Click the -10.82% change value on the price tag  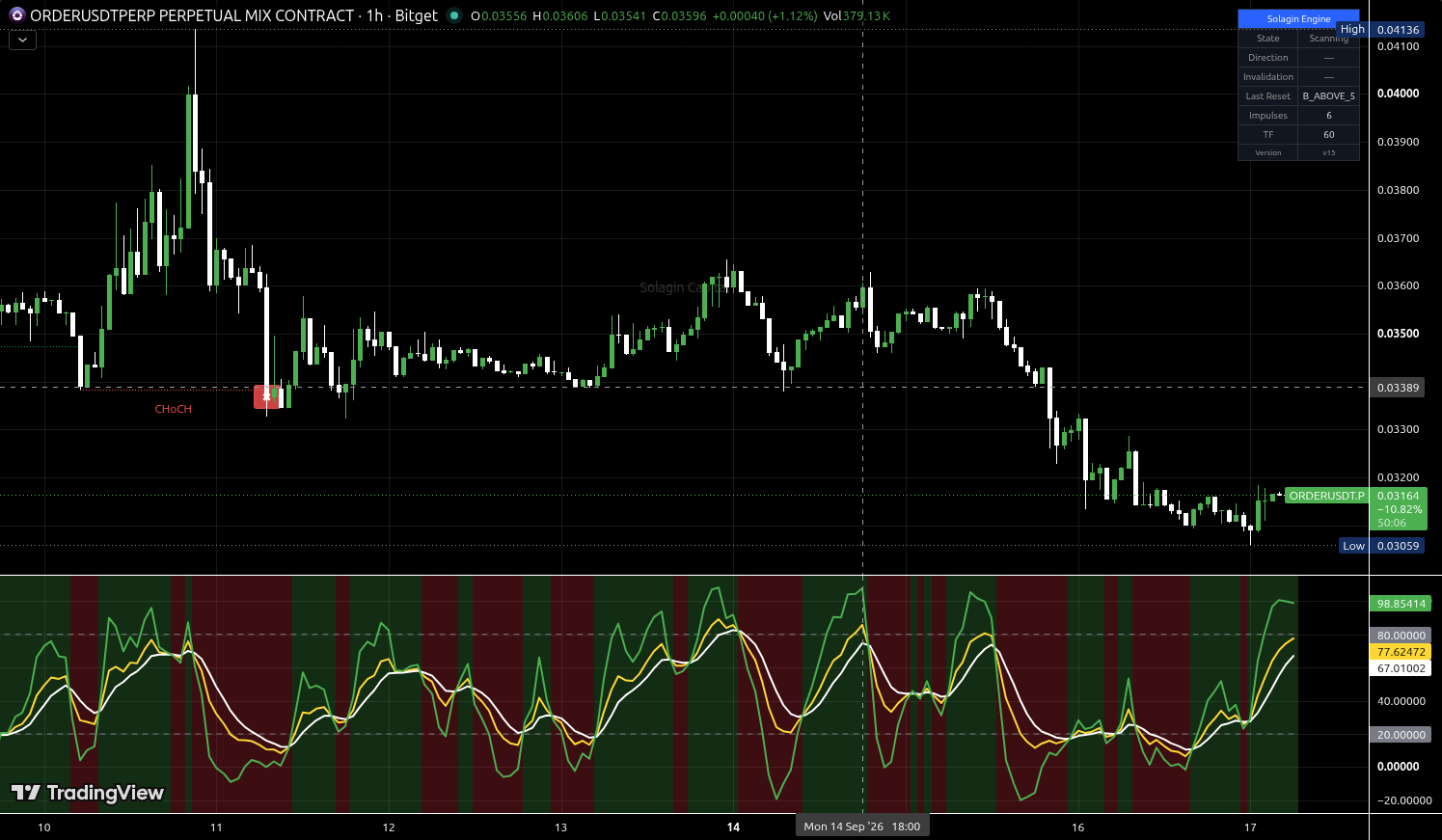[x=1399, y=509]
